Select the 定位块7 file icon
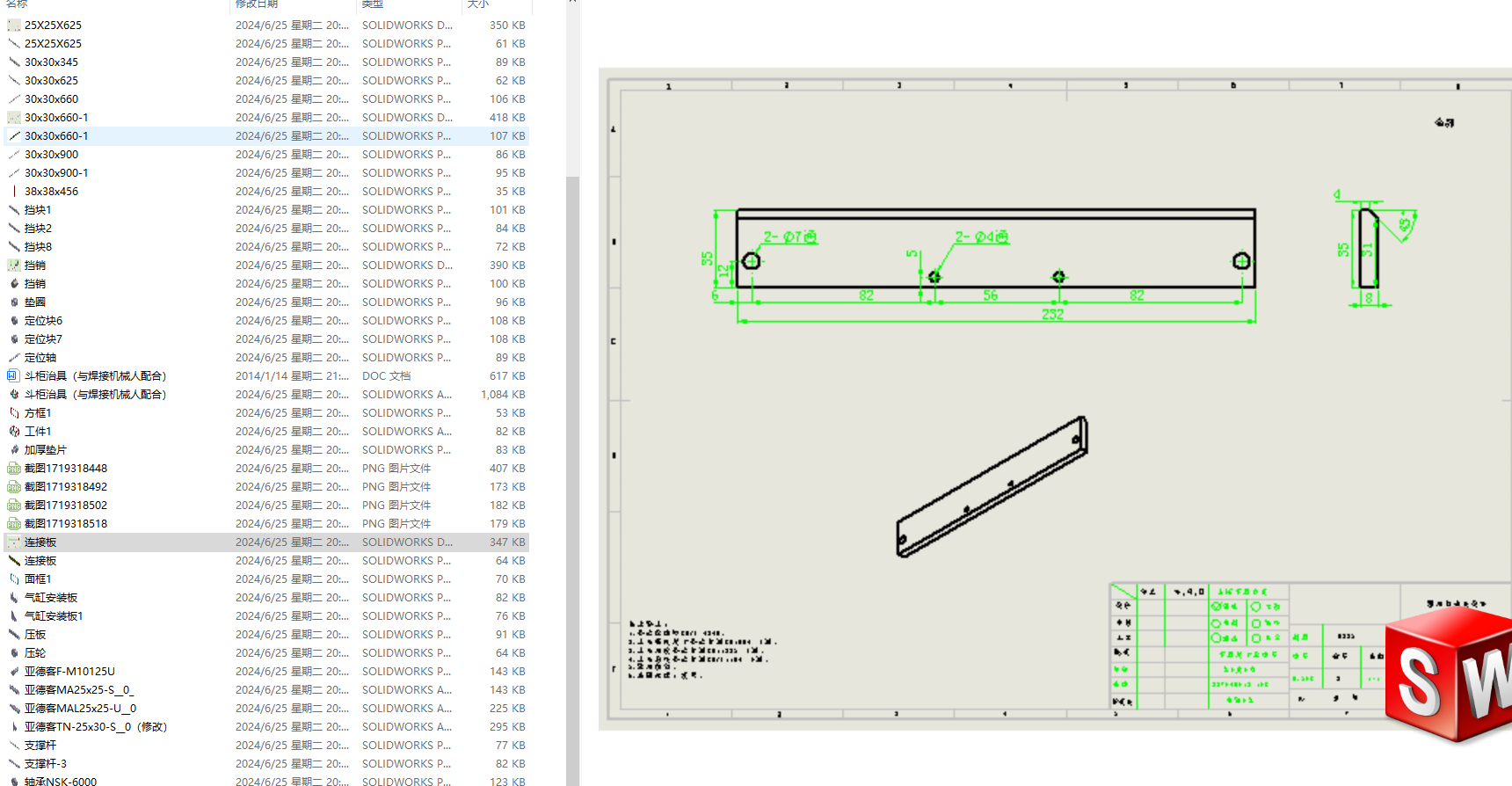This screenshot has height=786, width=1512. [14, 339]
